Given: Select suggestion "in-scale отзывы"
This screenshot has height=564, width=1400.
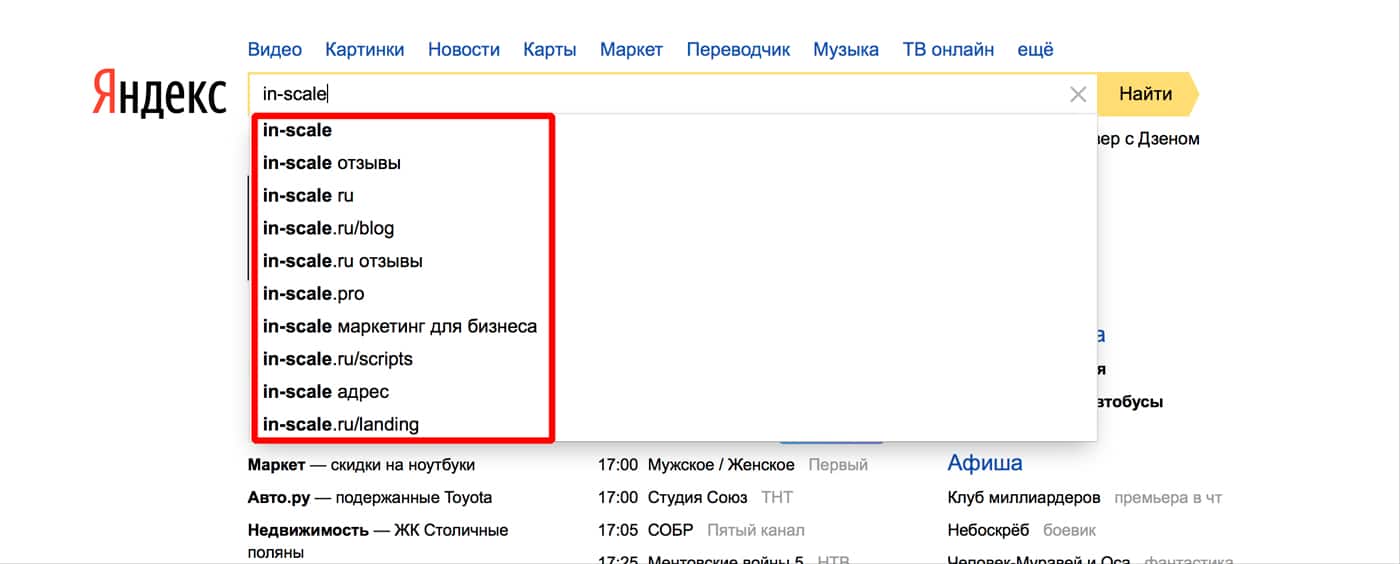Looking at the screenshot, I should pos(673,163).
